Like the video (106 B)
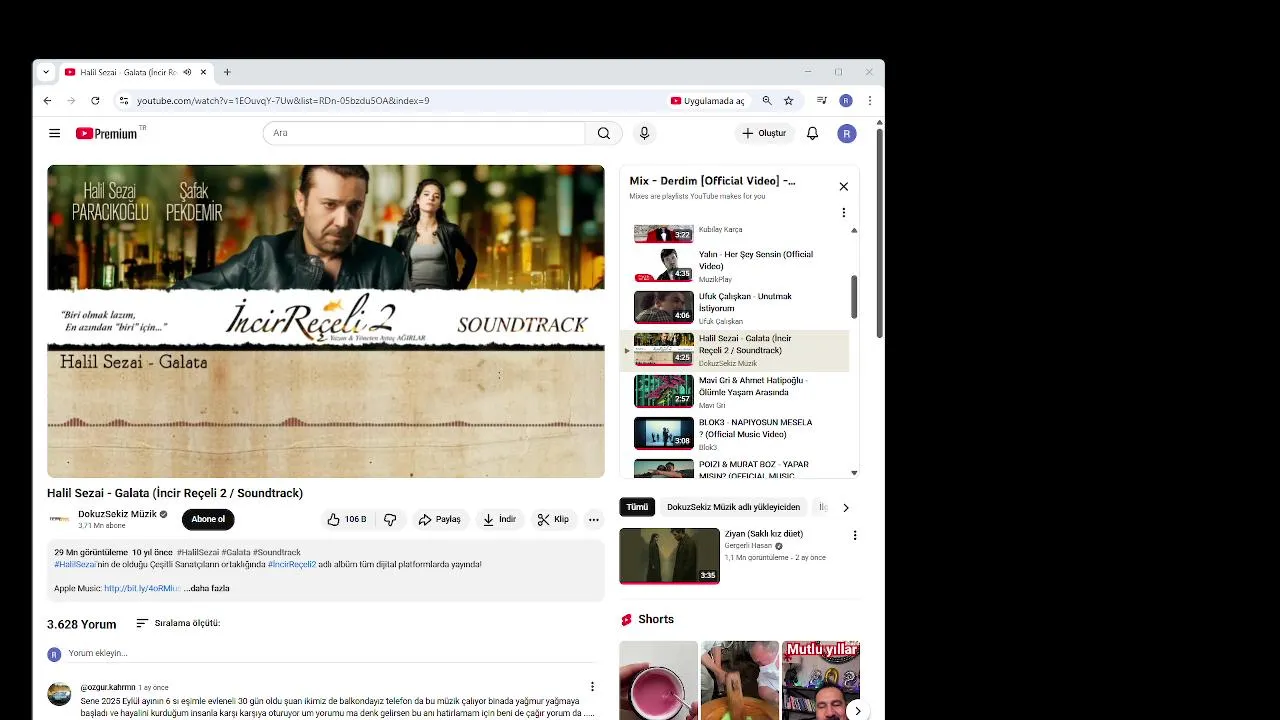1280x720 pixels. (x=346, y=519)
